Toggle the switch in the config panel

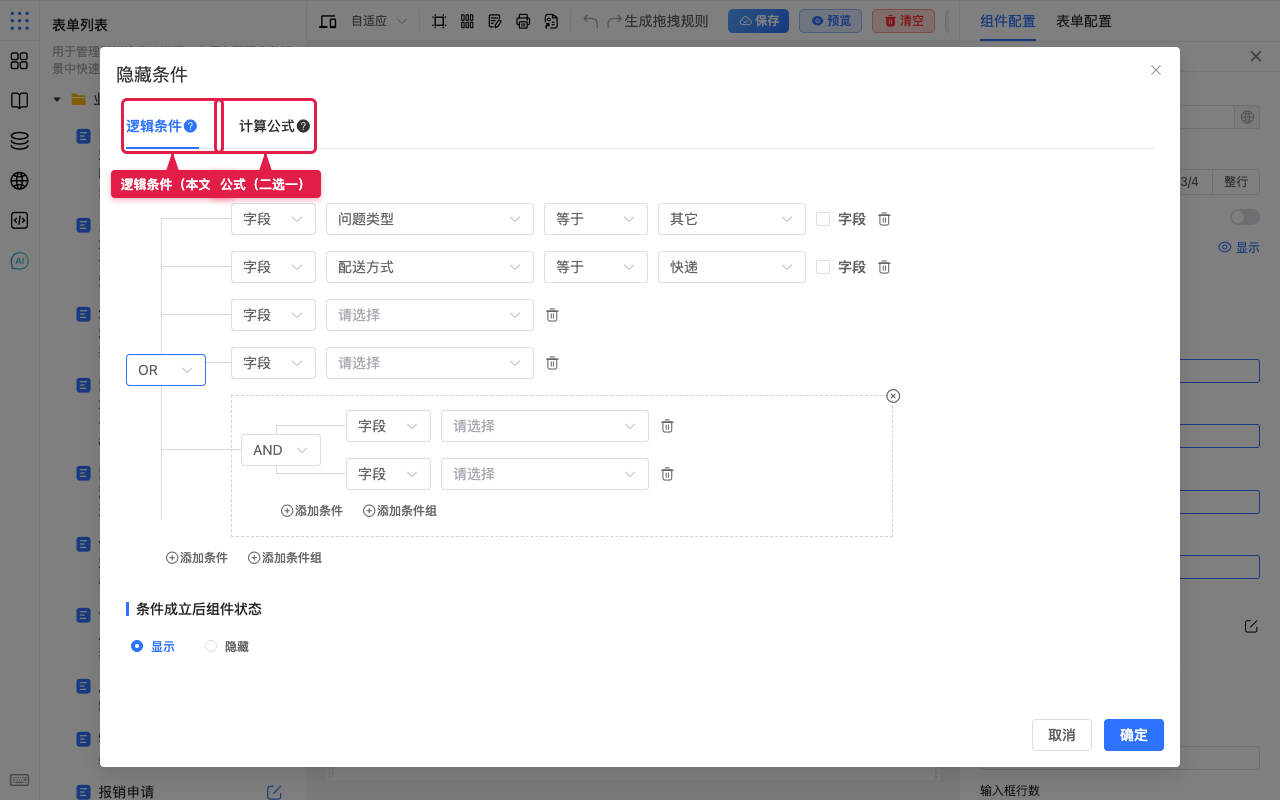coord(1244,217)
